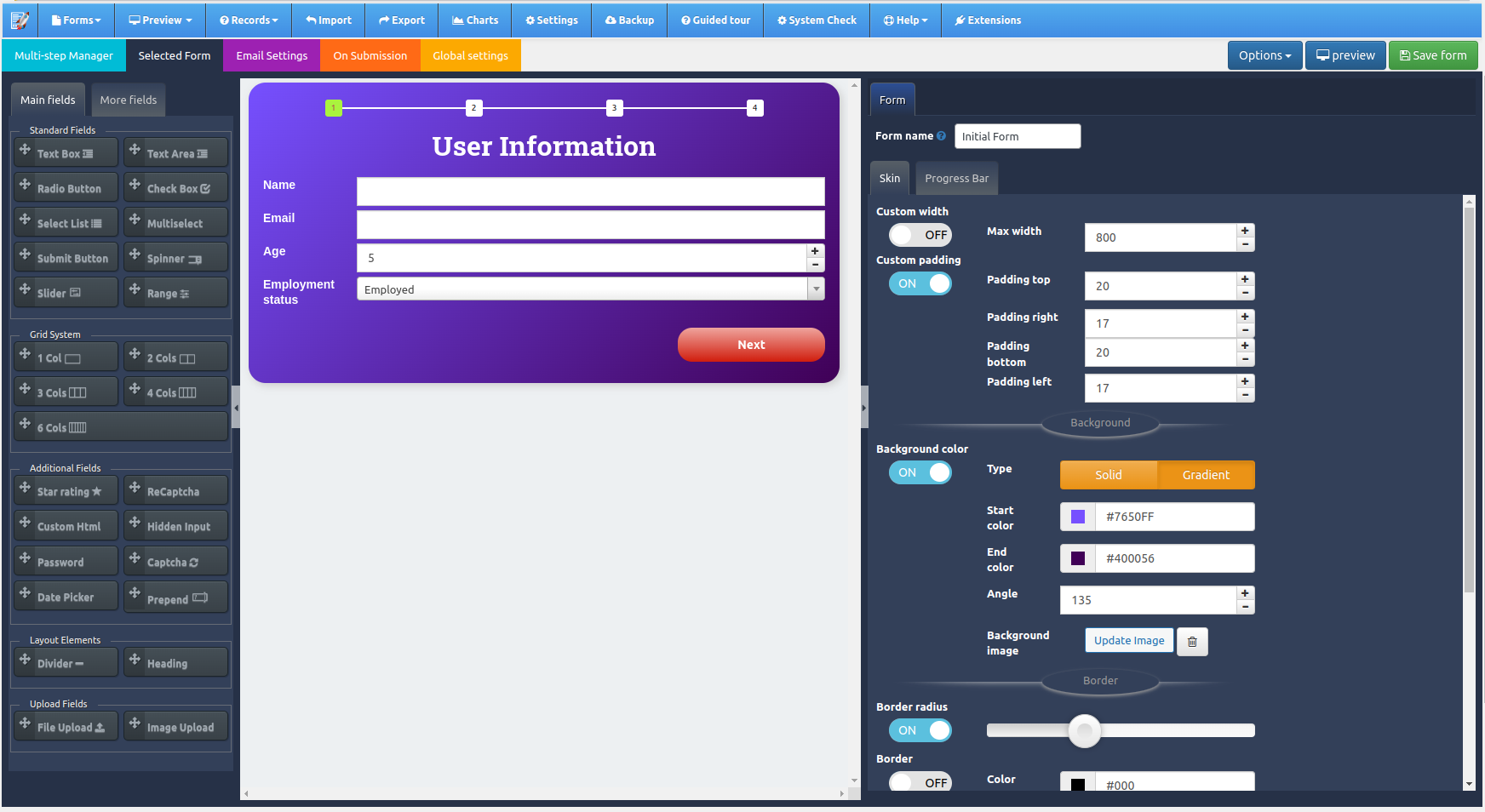The image size is (1485, 812).
Task: Open the Email Settings tab
Action: 271,54
